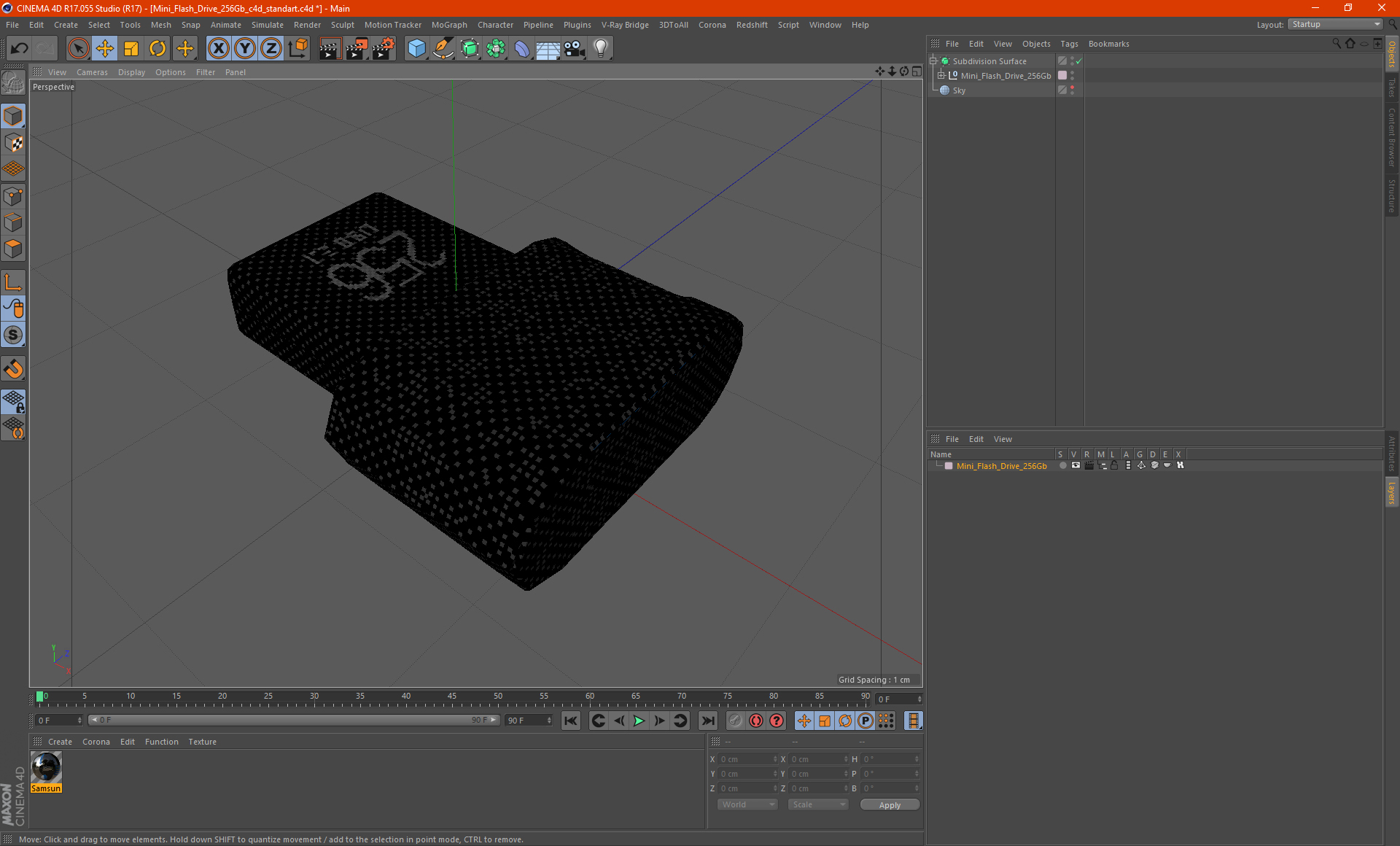The width and height of the screenshot is (1400, 846).
Task: Open the Scale mode dropdown
Action: 818,804
